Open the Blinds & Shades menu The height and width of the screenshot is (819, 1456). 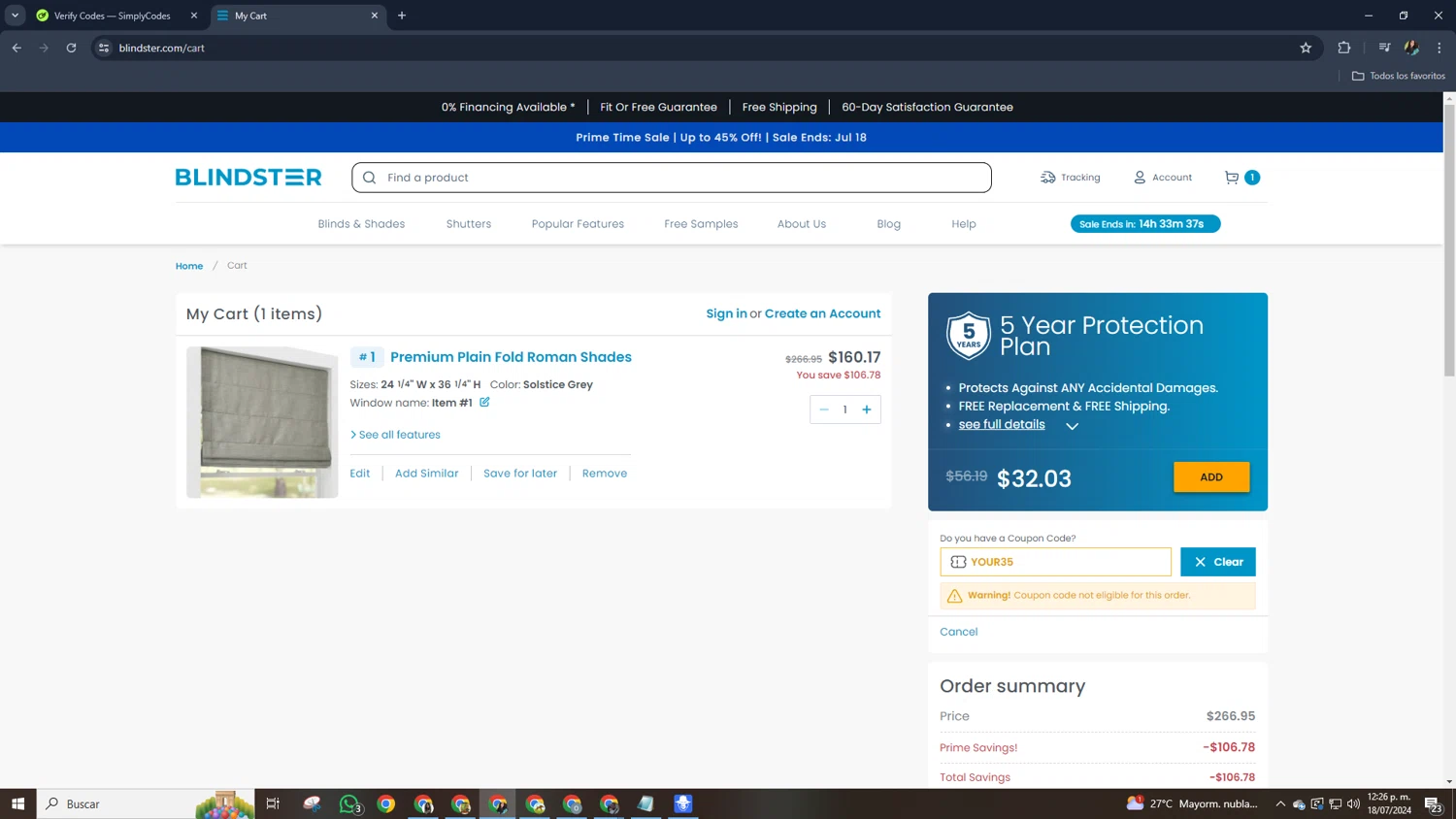click(361, 224)
